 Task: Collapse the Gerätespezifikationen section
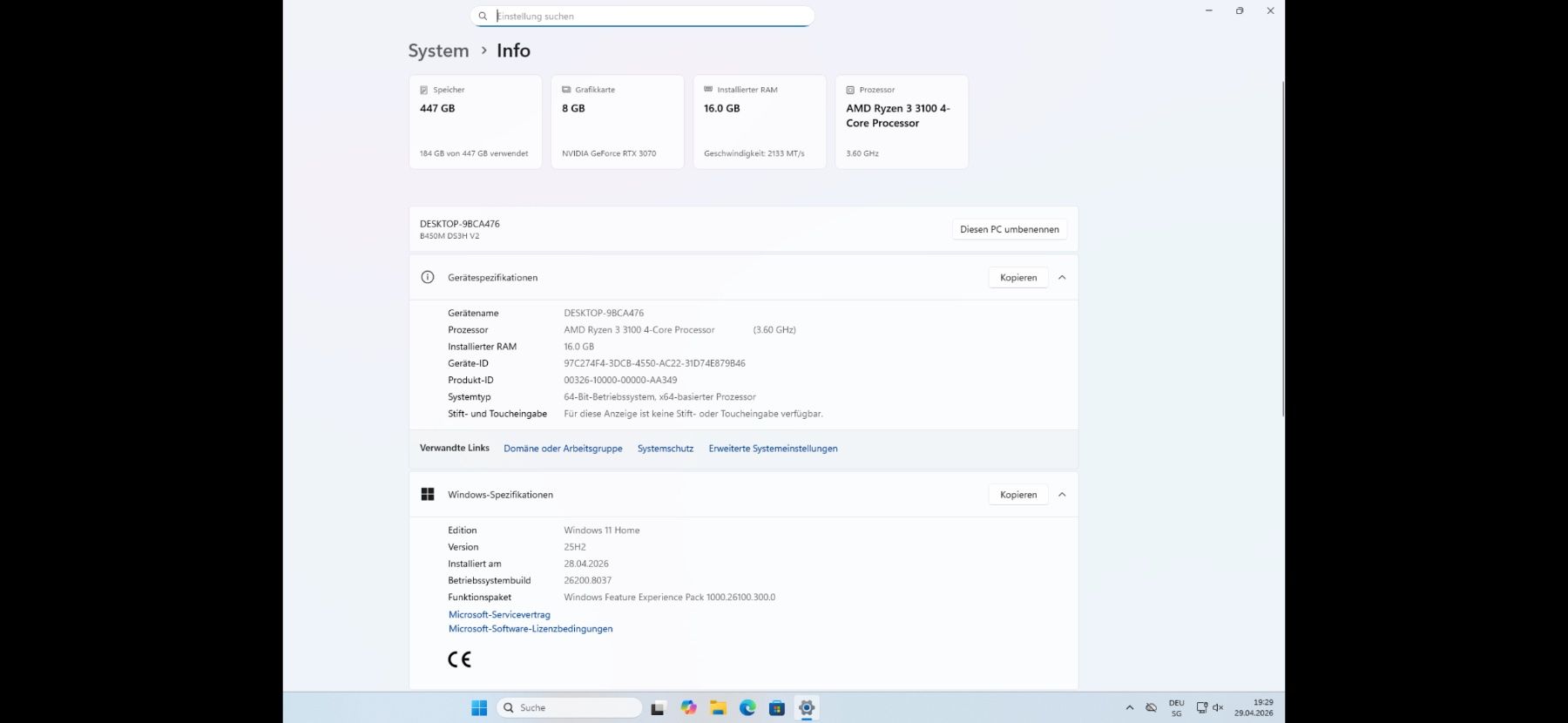click(1062, 277)
